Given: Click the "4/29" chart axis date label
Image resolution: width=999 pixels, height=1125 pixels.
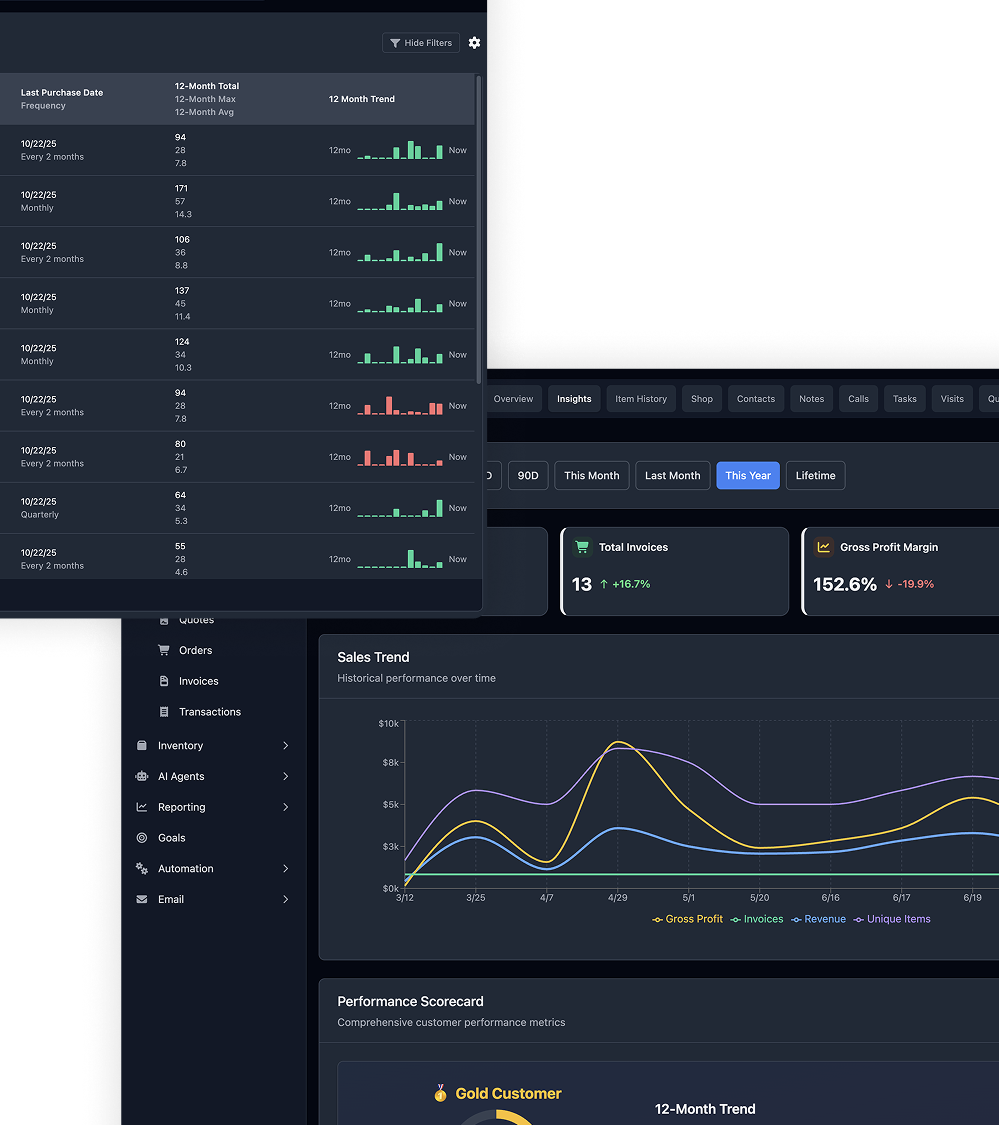Looking at the screenshot, I should [617, 898].
